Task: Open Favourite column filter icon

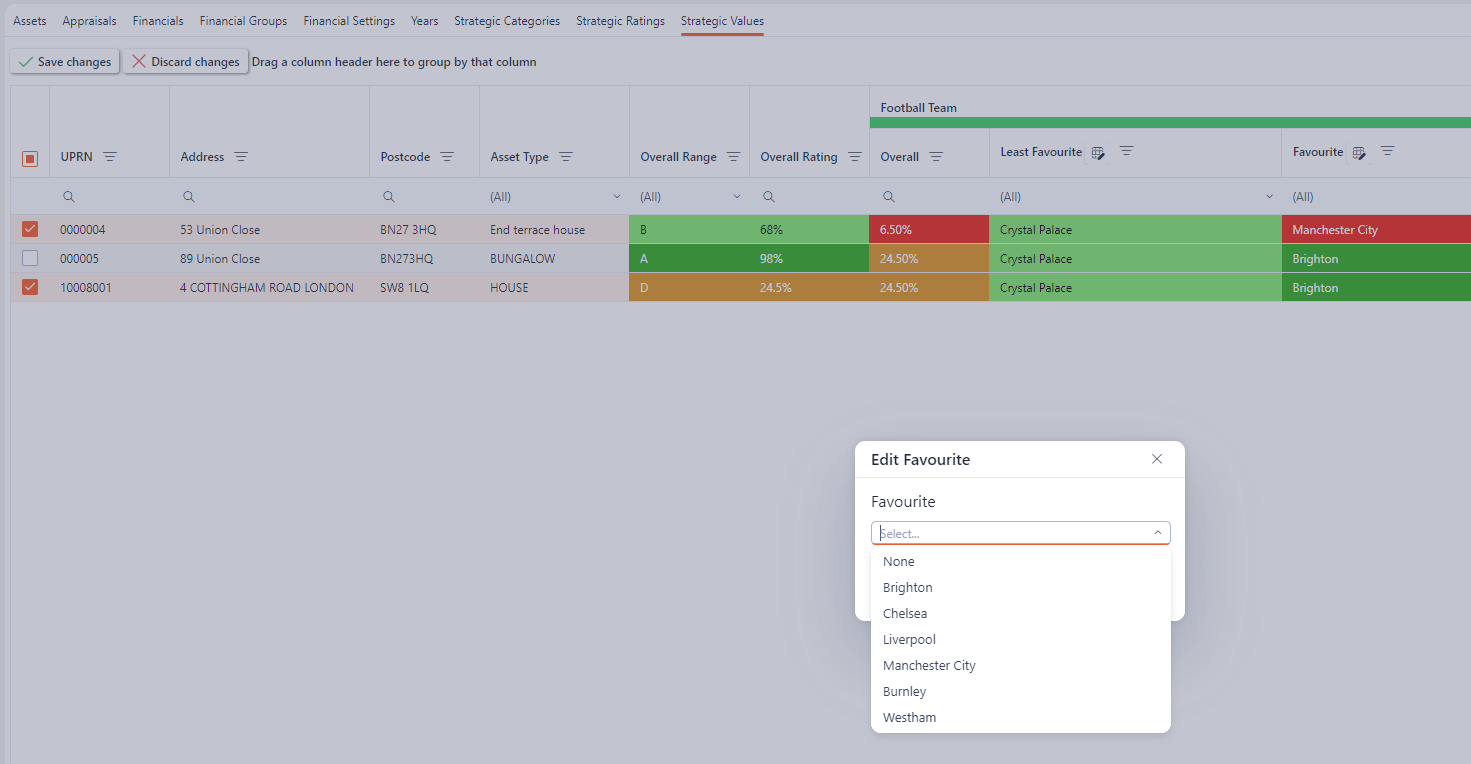Action: click(x=1388, y=151)
